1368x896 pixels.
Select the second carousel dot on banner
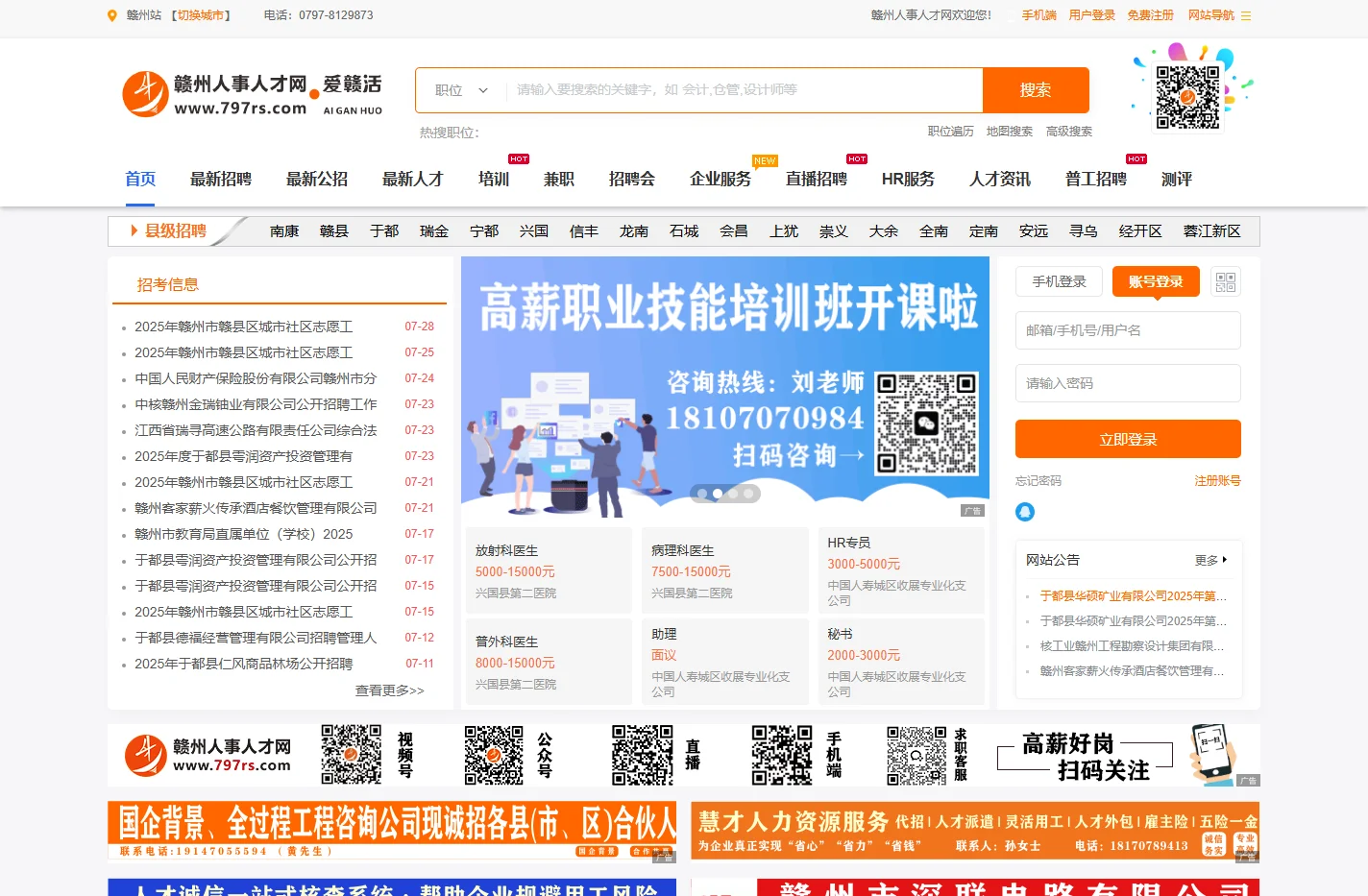718,494
